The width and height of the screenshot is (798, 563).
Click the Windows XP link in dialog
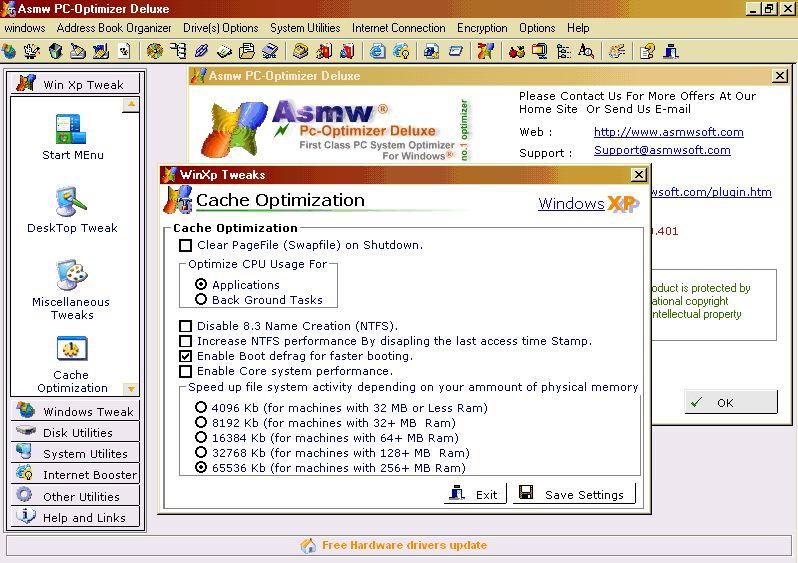pos(589,204)
